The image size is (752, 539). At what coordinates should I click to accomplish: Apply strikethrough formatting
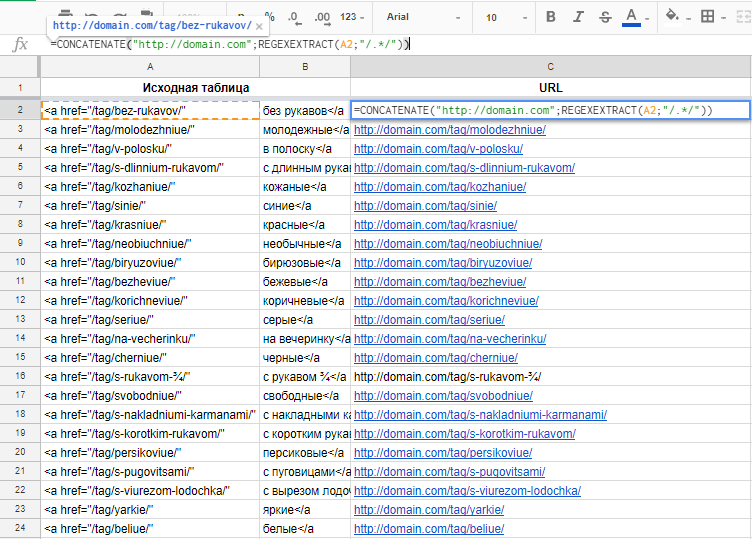coord(605,17)
